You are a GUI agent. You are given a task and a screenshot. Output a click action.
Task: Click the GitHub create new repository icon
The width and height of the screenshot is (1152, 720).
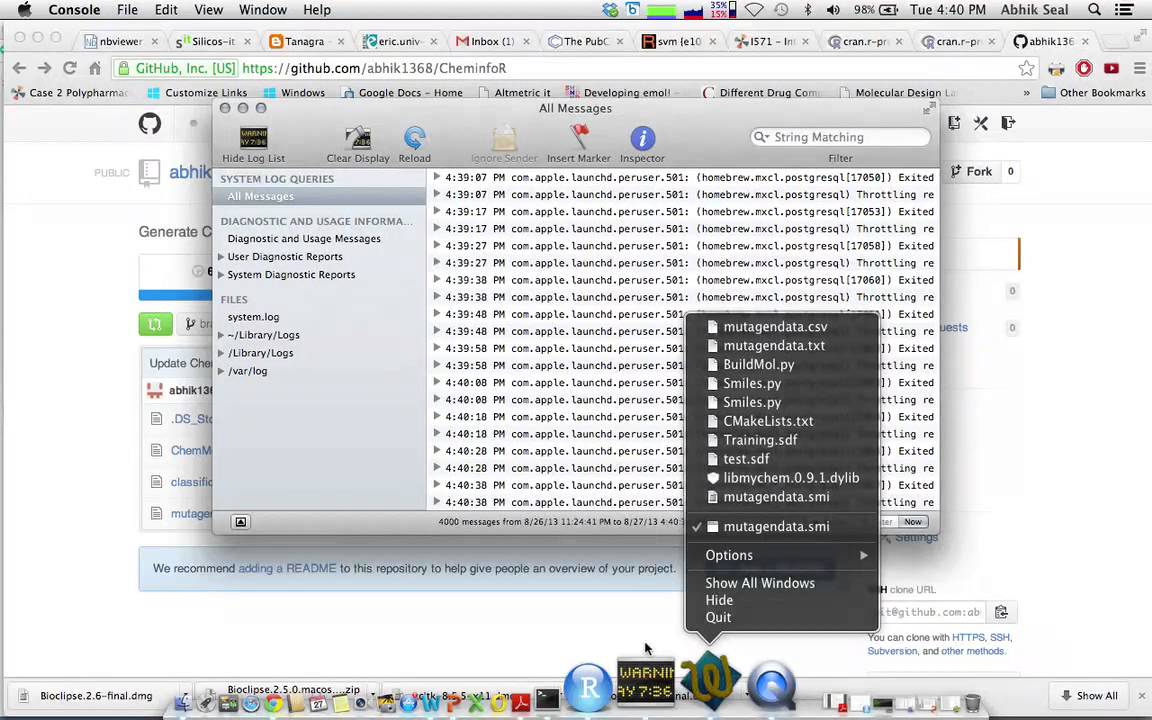click(954, 123)
